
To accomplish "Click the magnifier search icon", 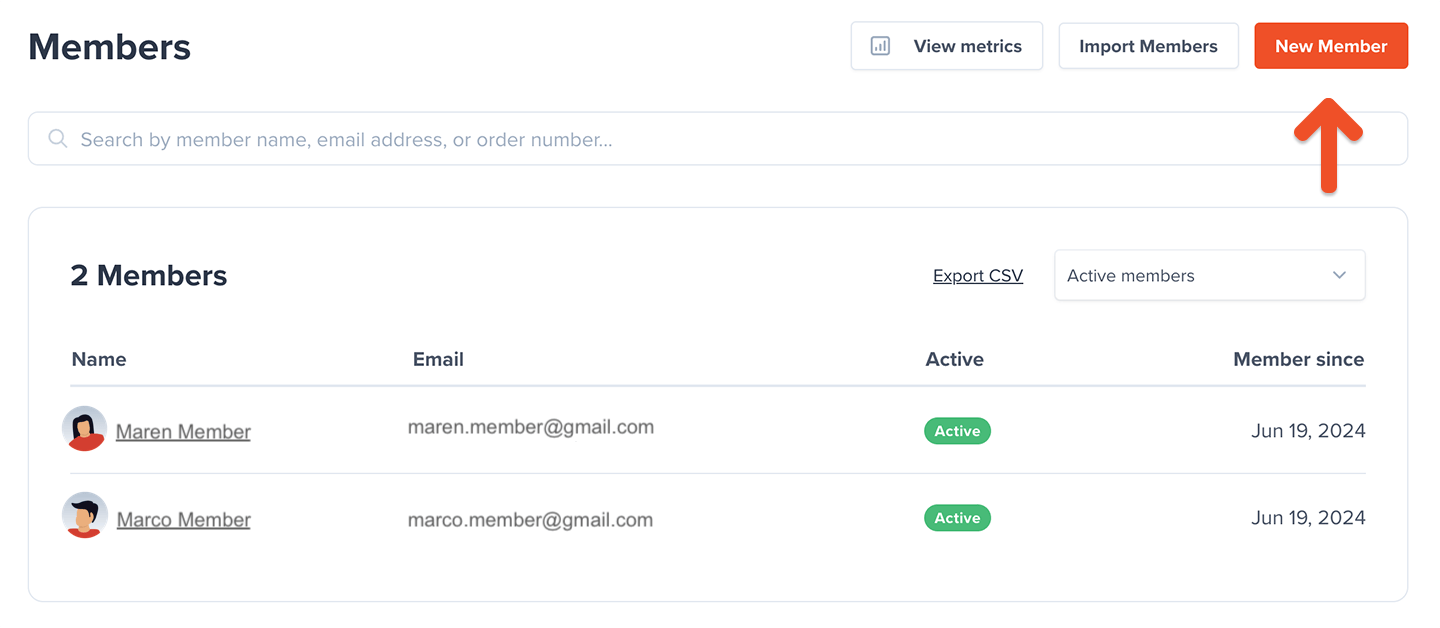I will pyautogui.click(x=58, y=139).
